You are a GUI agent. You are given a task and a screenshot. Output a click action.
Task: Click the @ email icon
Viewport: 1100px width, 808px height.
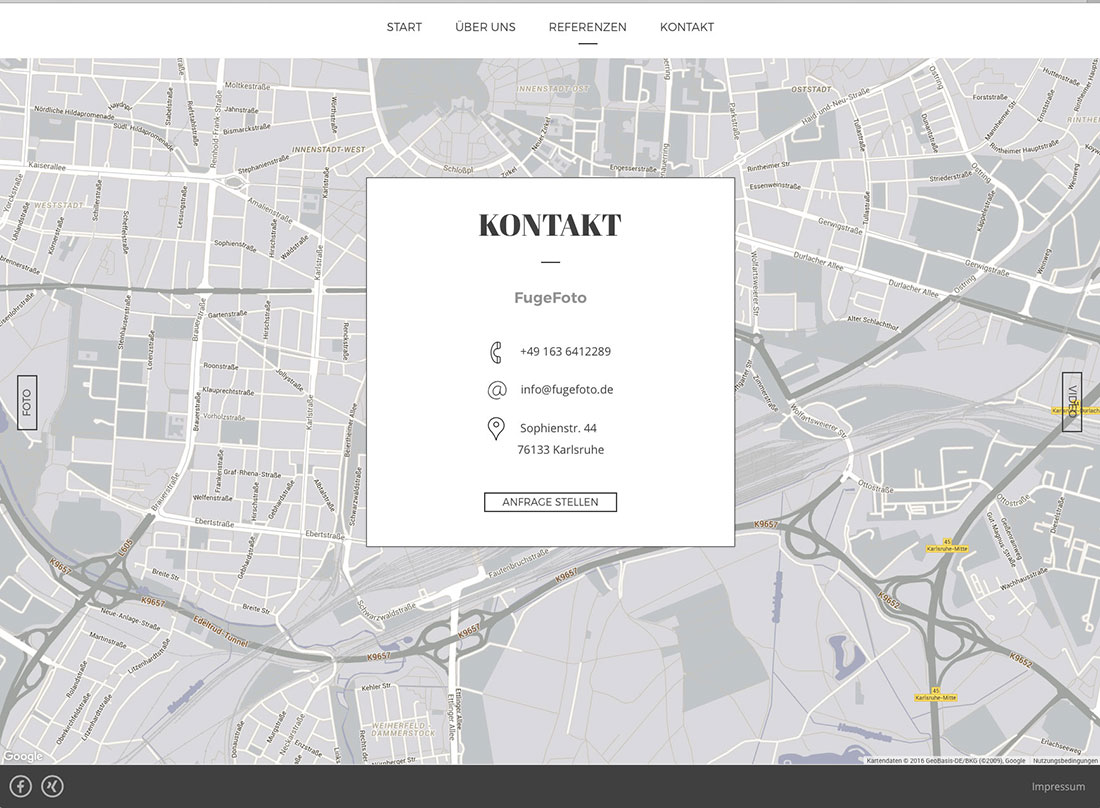(x=496, y=390)
